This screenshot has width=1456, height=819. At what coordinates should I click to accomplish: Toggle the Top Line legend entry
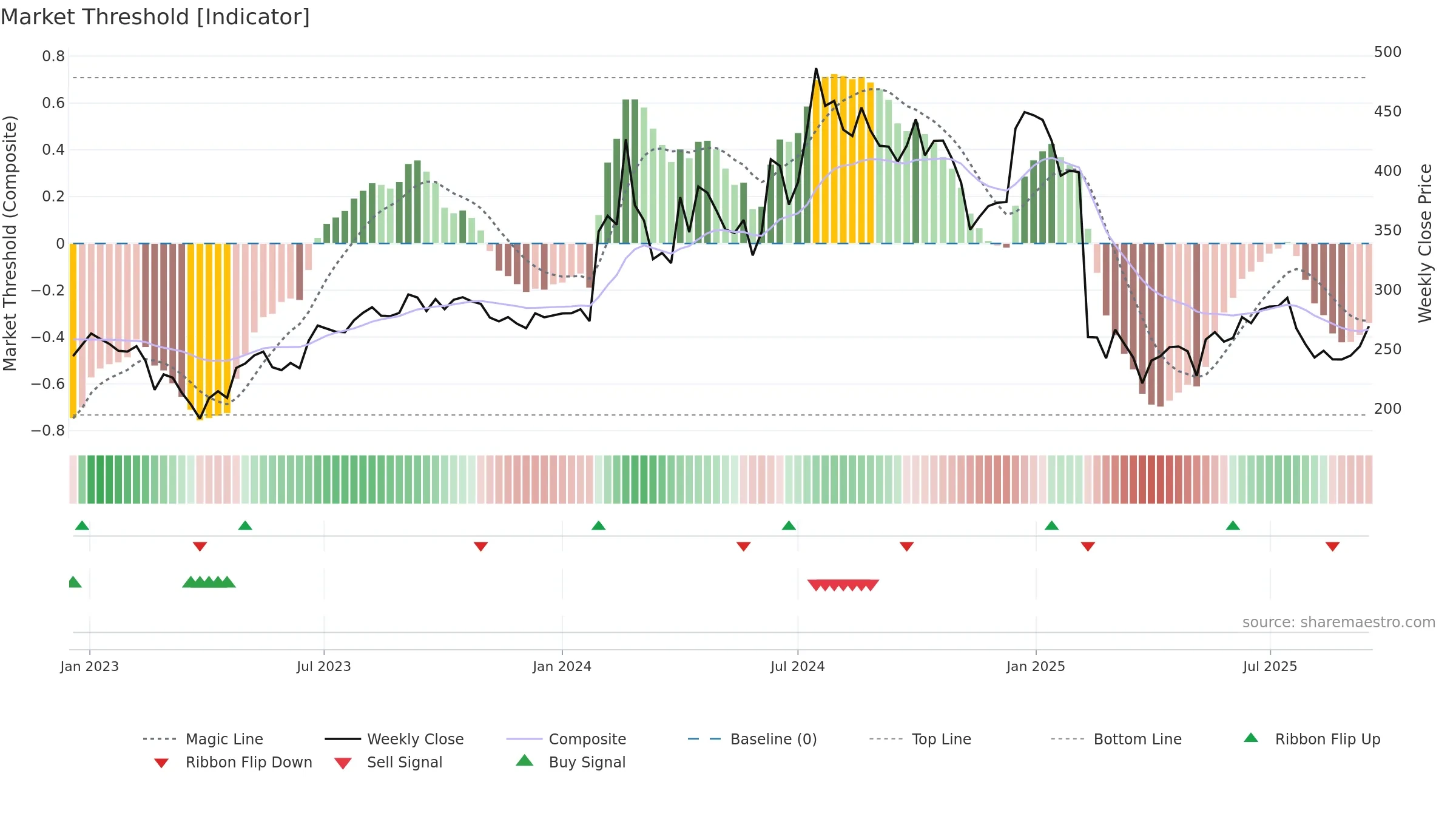coord(920,739)
